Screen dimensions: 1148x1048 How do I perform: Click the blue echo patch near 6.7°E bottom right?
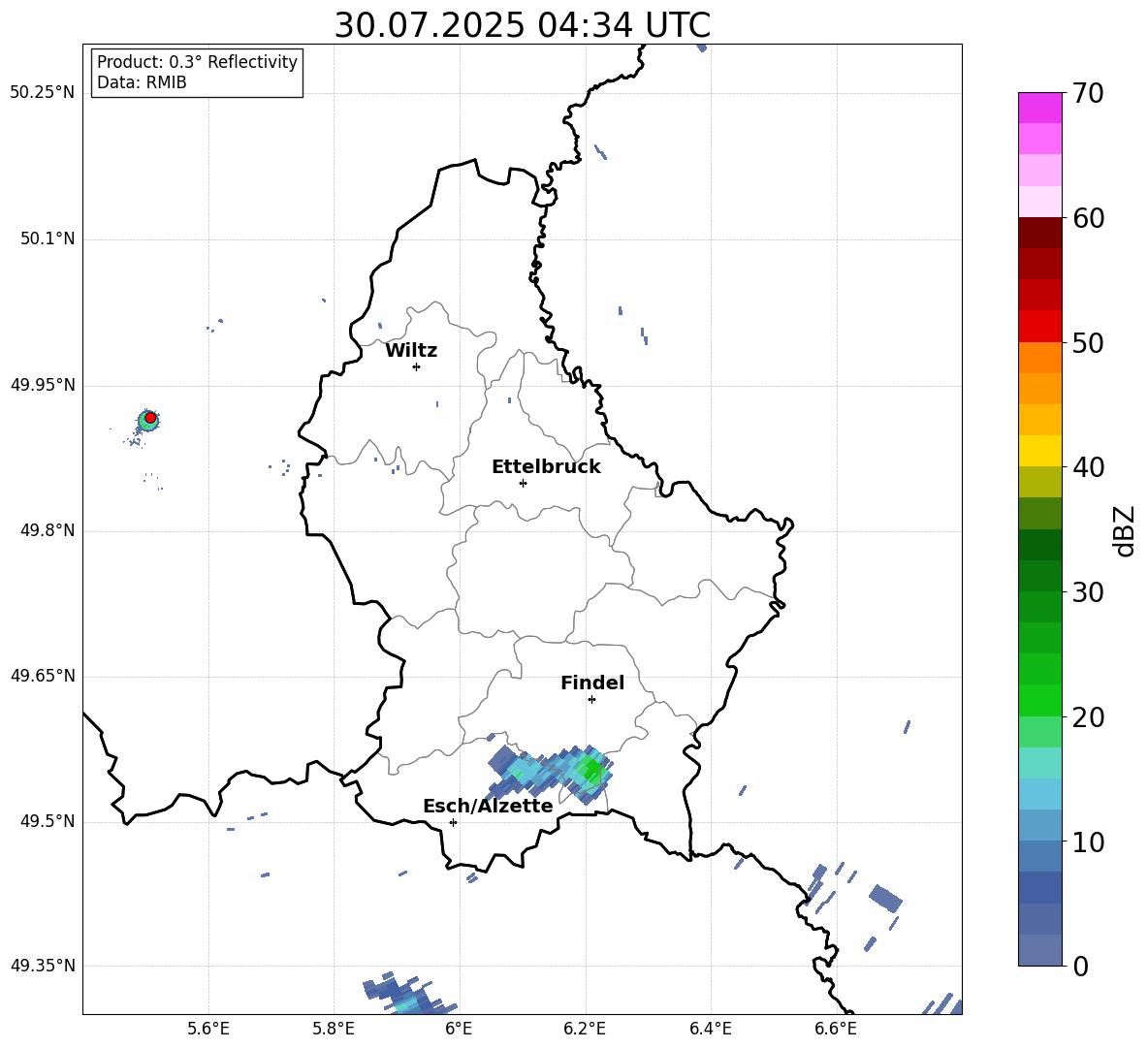click(x=886, y=898)
